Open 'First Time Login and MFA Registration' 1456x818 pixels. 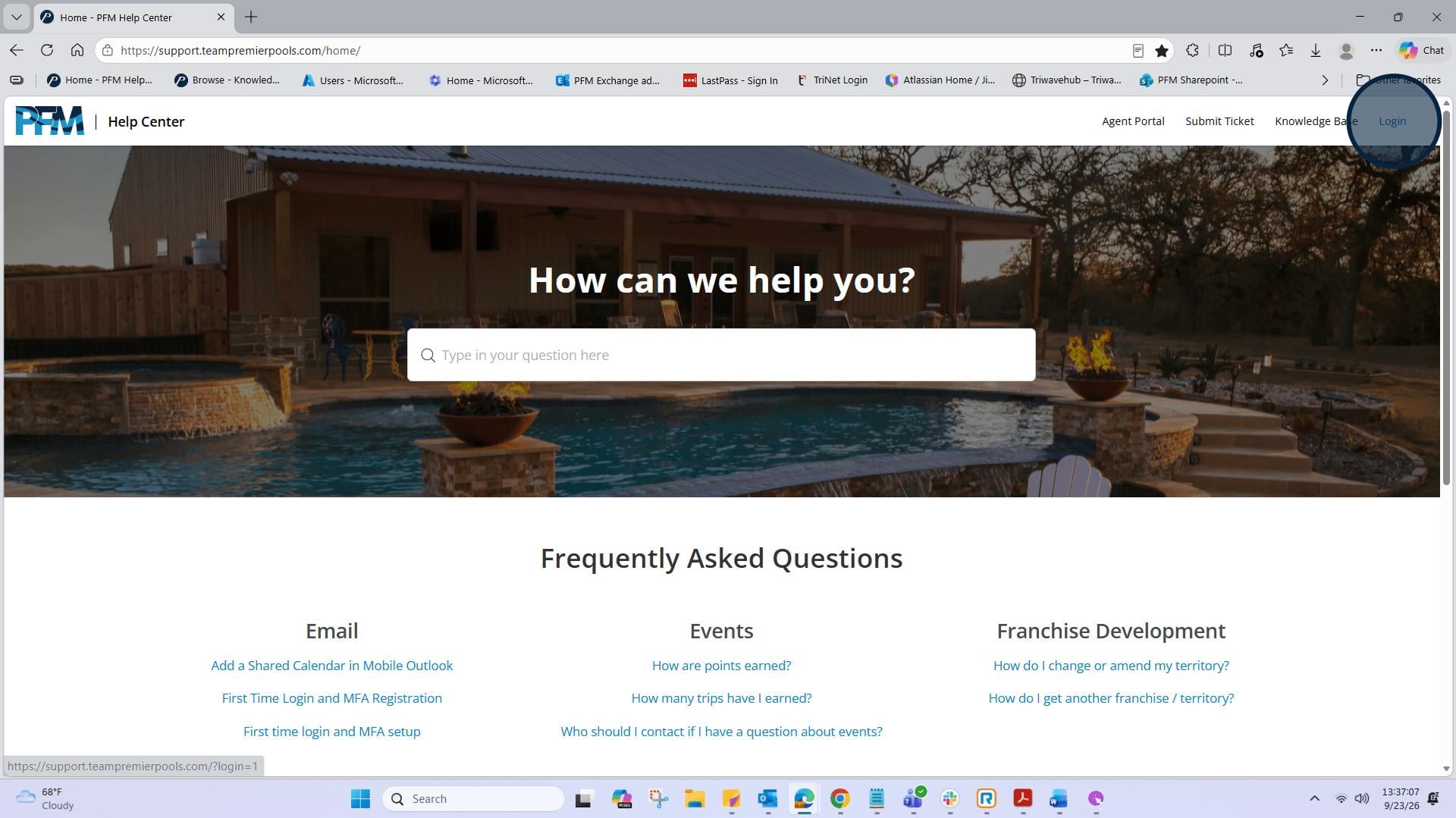(x=331, y=698)
